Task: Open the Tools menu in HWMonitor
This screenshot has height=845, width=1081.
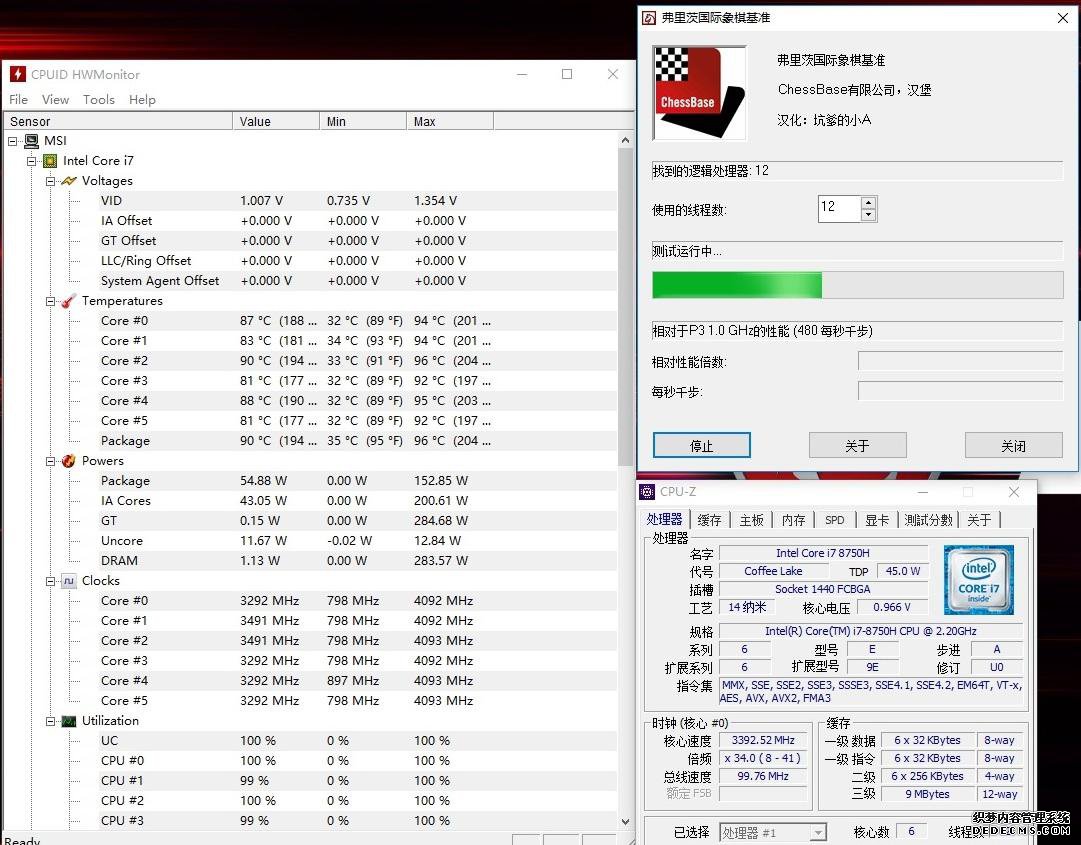Action: (x=99, y=99)
